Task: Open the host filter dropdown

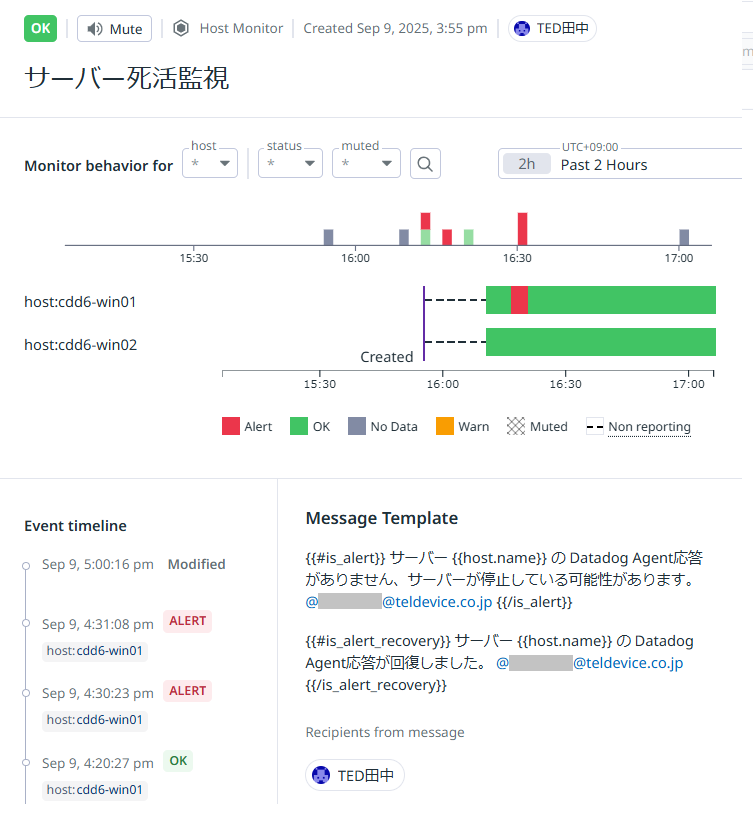Action: coord(210,164)
